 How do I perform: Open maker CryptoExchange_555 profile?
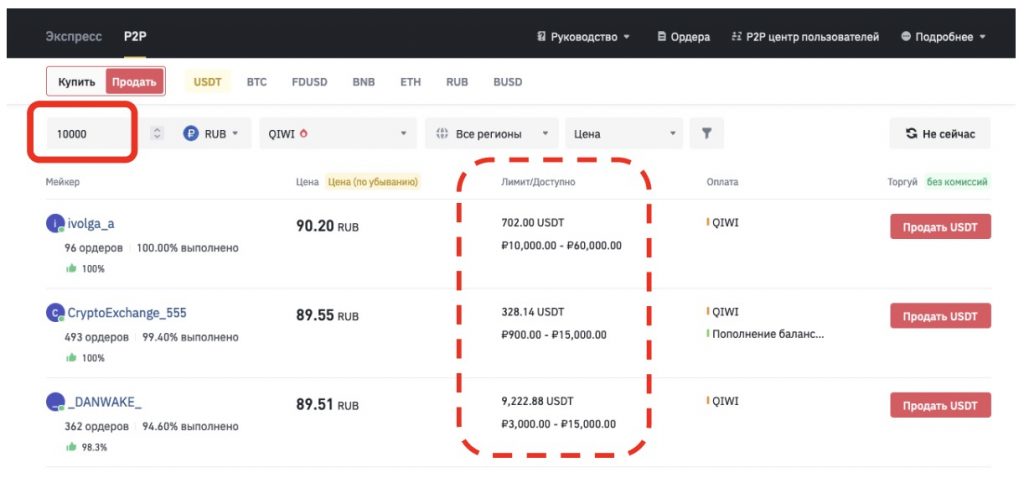127,313
